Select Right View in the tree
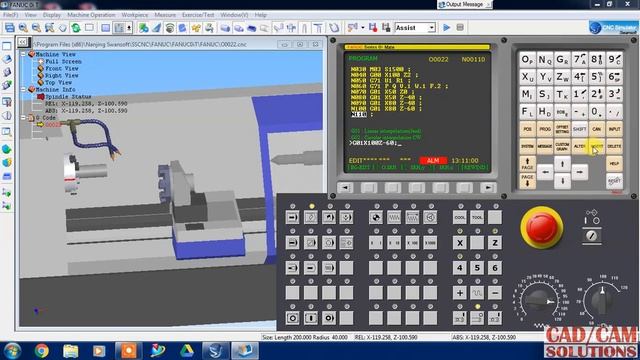The height and width of the screenshot is (360, 640). (62, 76)
